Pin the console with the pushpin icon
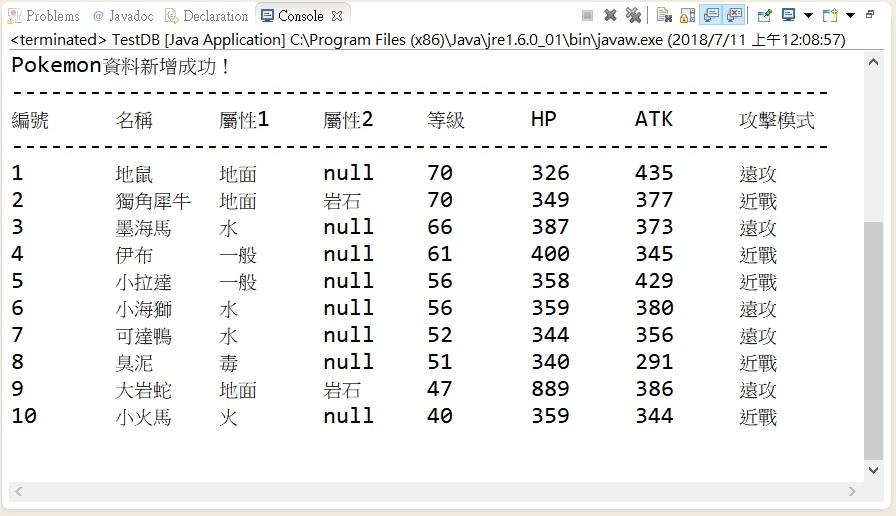The image size is (896, 516). tap(765, 15)
